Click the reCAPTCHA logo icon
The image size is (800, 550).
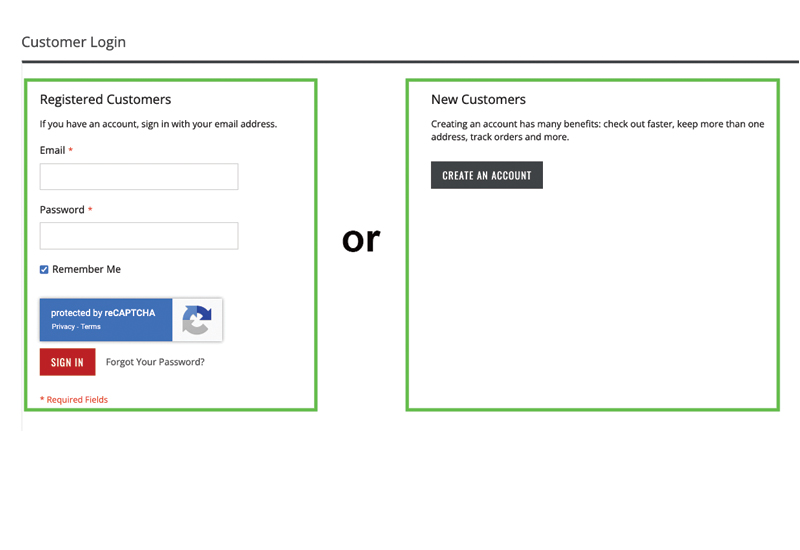click(x=197, y=320)
